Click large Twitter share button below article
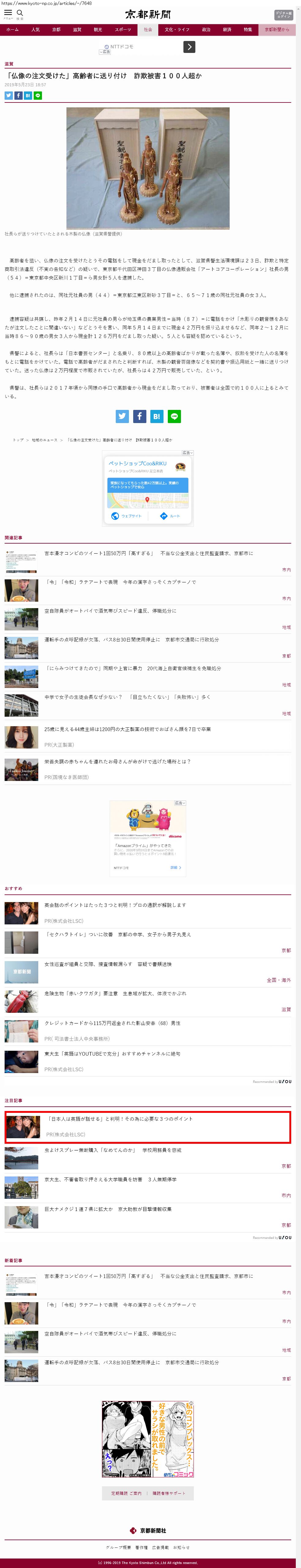The image size is (301, 1568). tap(122, 416)
